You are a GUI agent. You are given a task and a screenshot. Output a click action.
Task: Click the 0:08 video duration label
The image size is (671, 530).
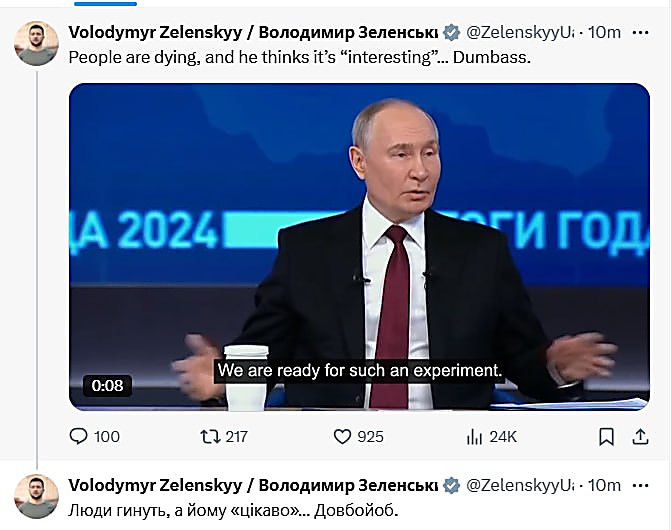point(107,385)
